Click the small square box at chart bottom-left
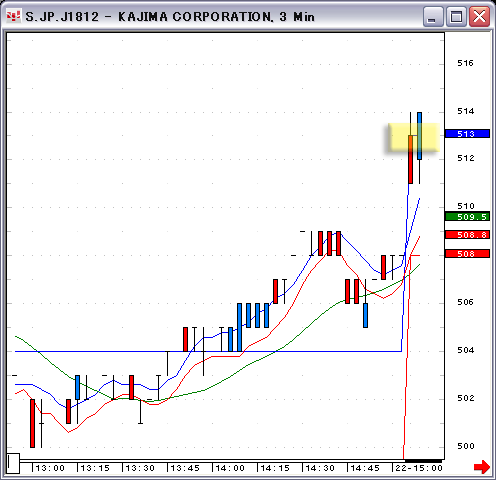496x480 pixels. [13, 463]
